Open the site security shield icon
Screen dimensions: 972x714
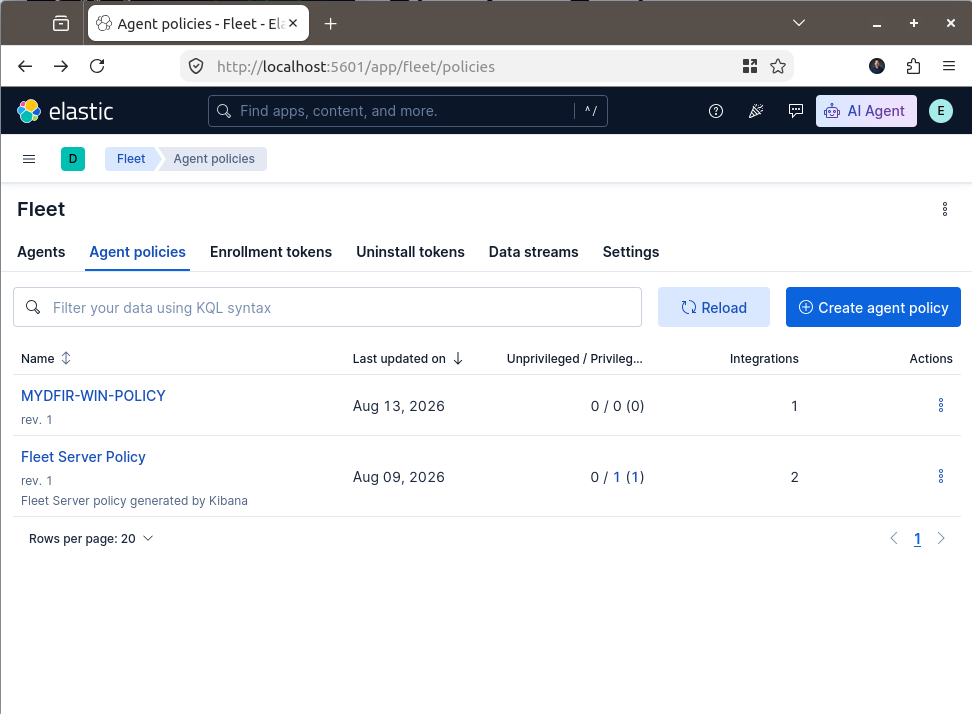click(x=196, y=66)
